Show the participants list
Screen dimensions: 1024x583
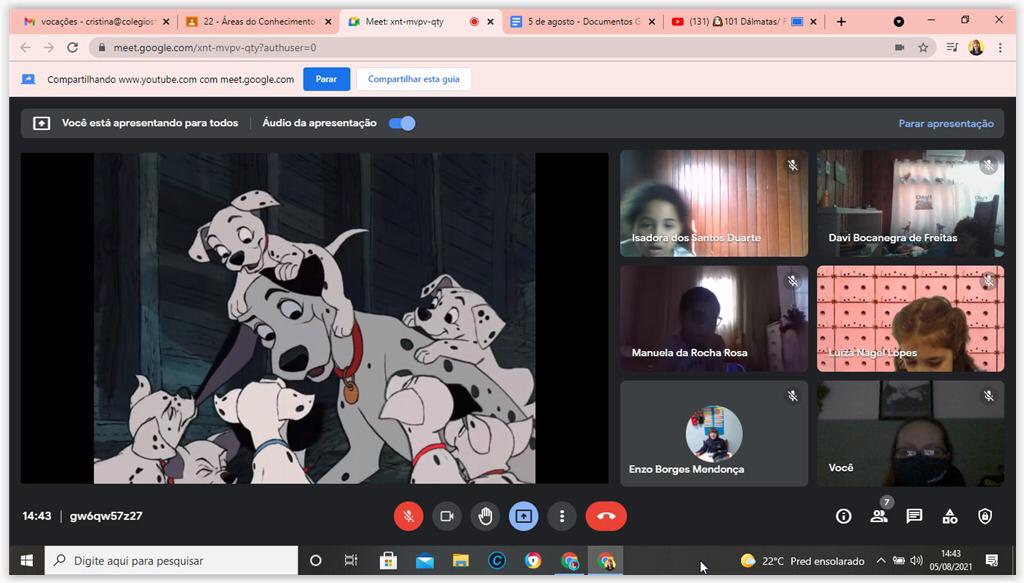[879, 516]
